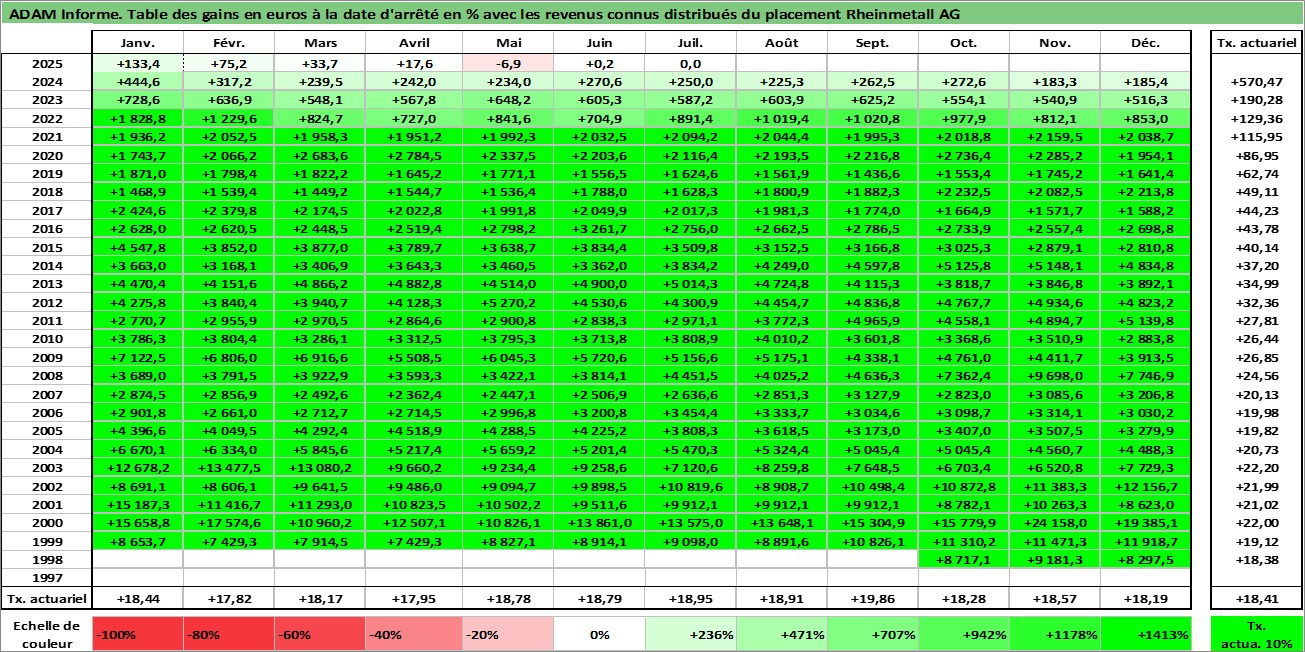Click the 'Tx. actuariel' bottom row label
1305x652 pixels.
pyautogui.click(x=45, y=598)
